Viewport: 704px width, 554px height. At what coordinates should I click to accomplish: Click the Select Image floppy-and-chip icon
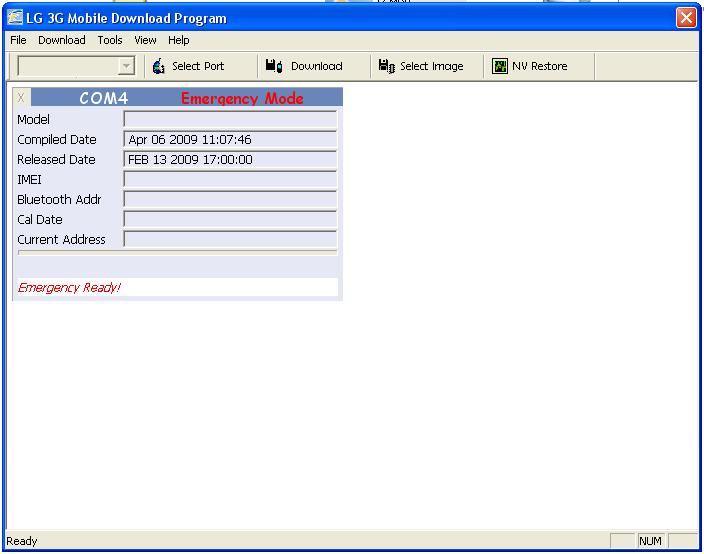click(x=386, y=66)
